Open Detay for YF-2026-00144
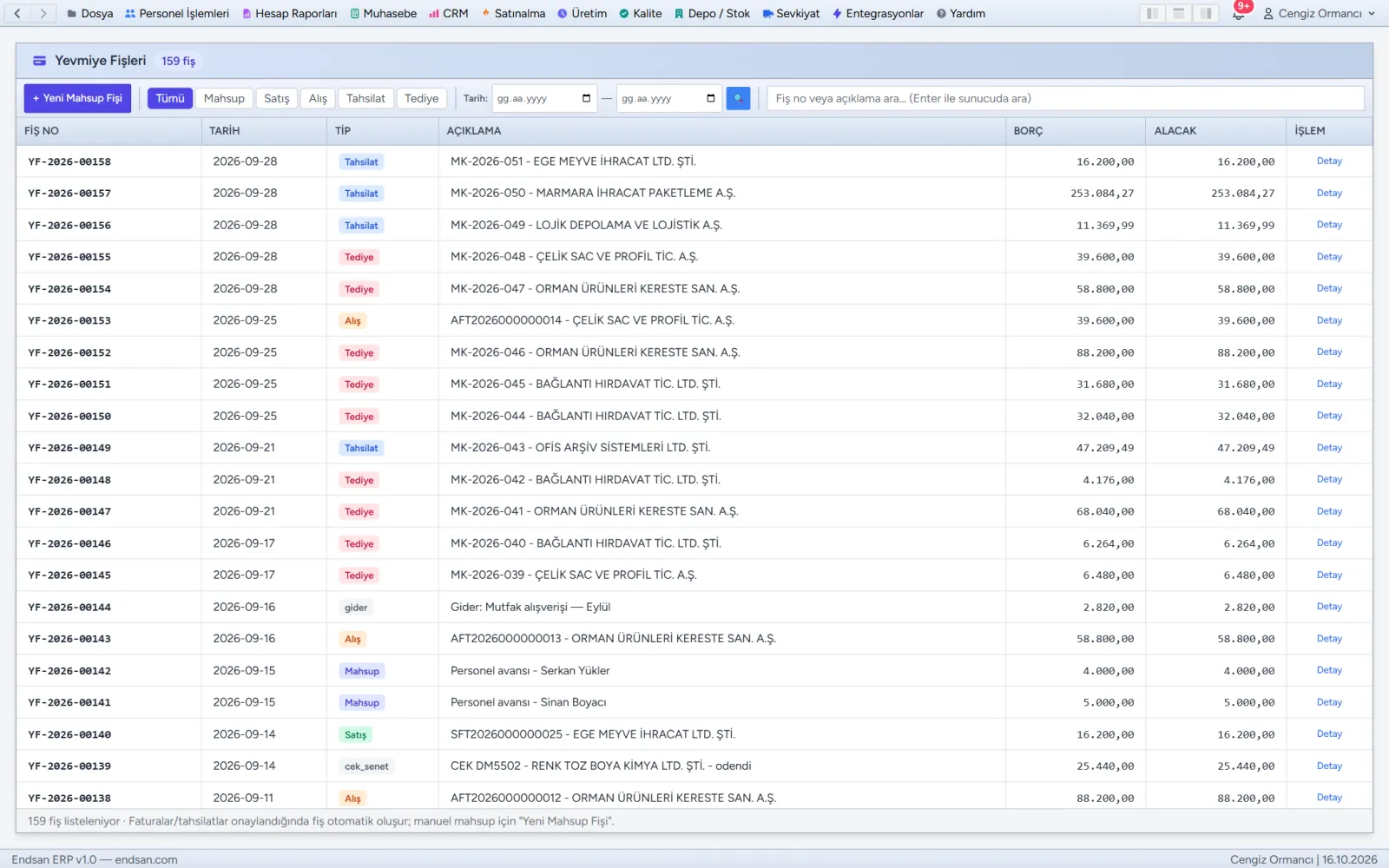The width and height of the screenshot is (1389, 868). pyautogui.click(x=1329, y=607)
